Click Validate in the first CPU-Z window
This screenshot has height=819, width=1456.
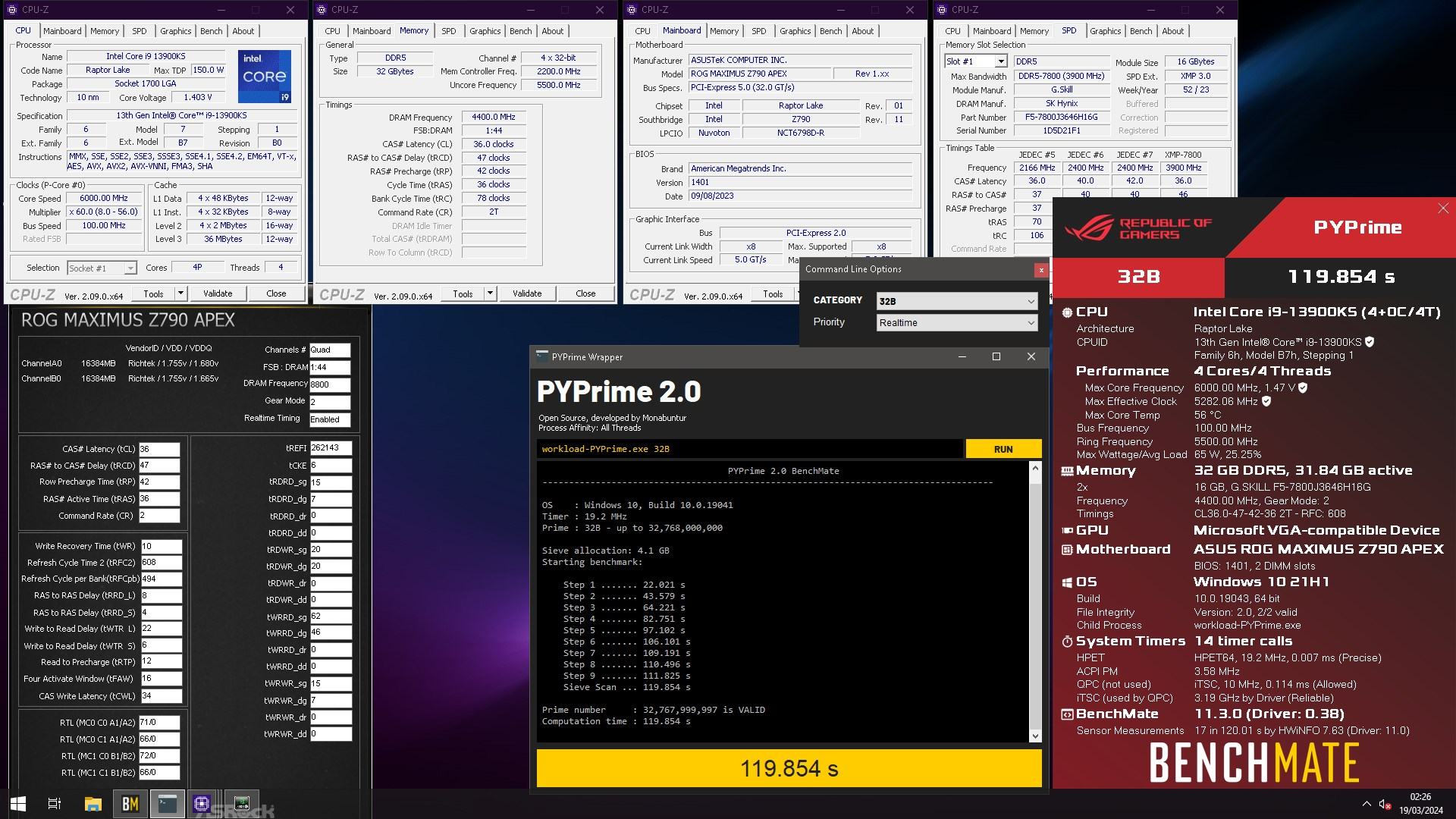click(218, 293)
